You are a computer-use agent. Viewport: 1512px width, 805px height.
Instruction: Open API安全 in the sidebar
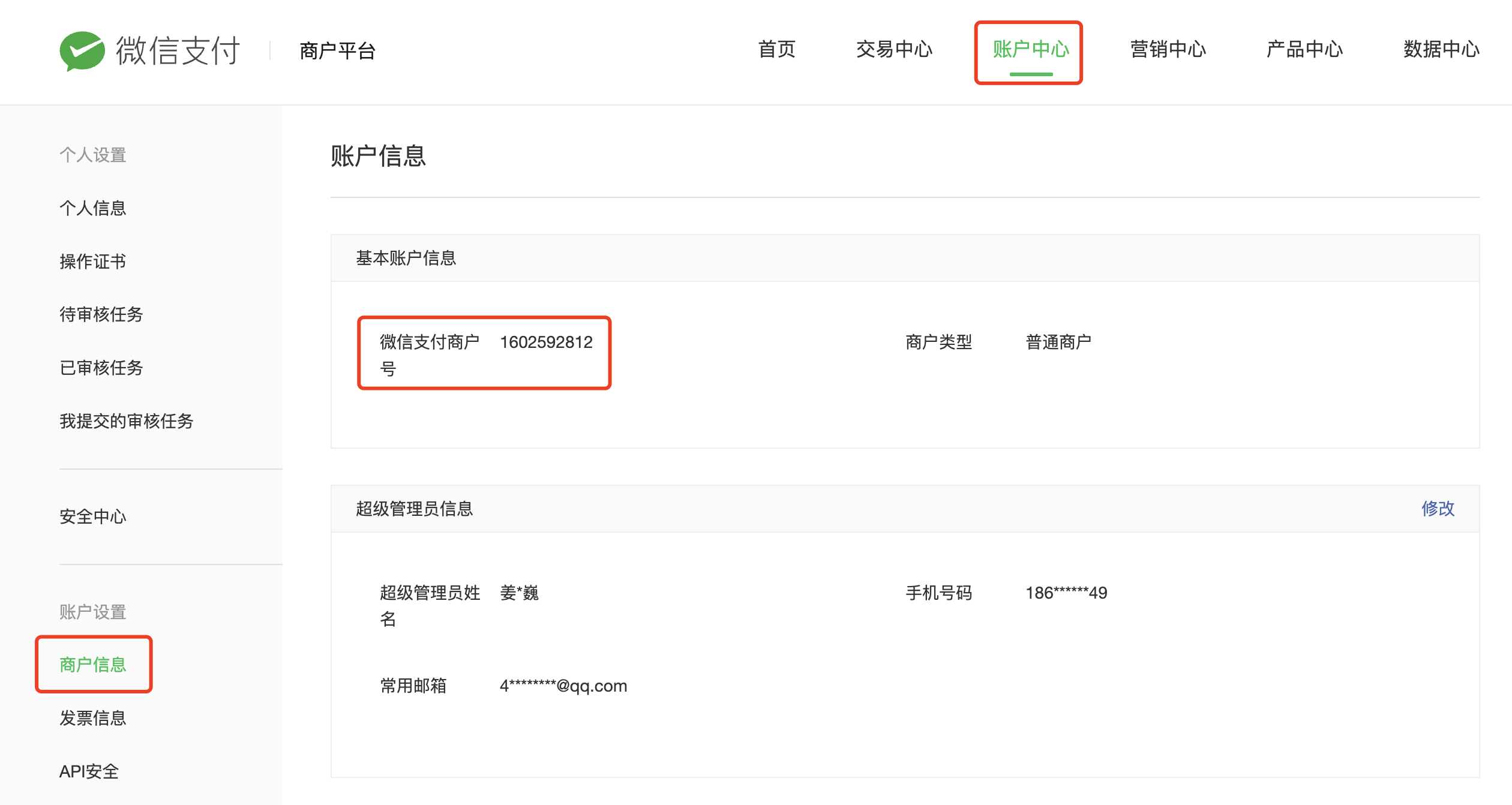[x=89, y=771]
